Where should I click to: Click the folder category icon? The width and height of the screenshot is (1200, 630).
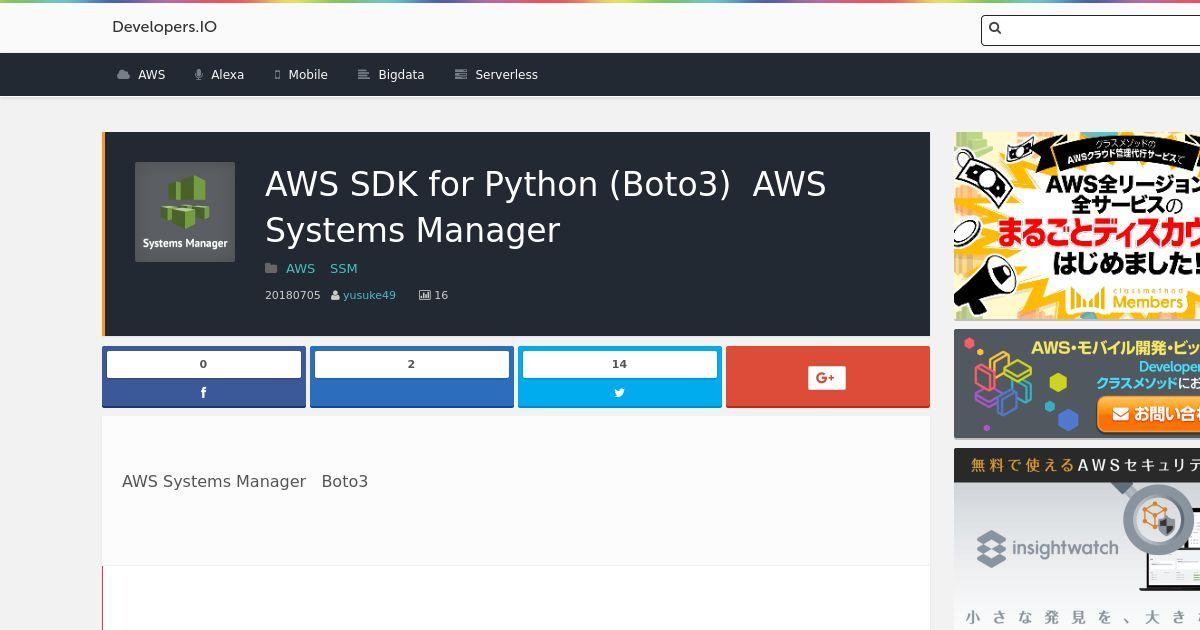[x=271, y=268]
